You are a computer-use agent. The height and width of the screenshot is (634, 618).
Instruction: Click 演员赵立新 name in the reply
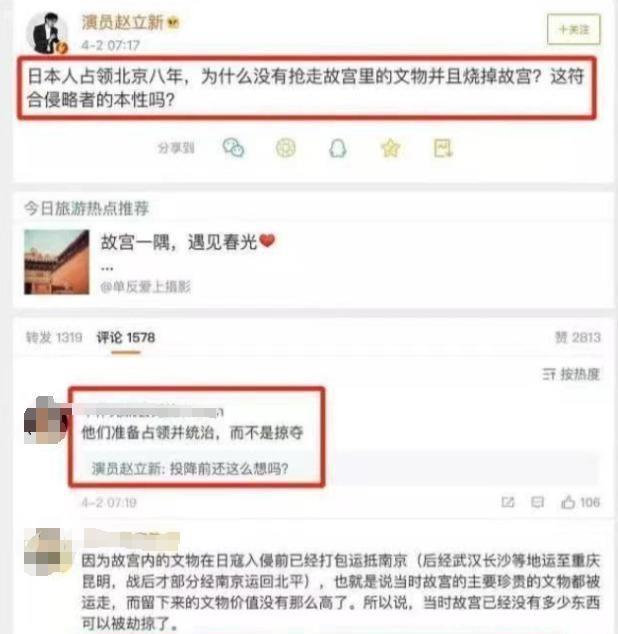tap(127, 469)
